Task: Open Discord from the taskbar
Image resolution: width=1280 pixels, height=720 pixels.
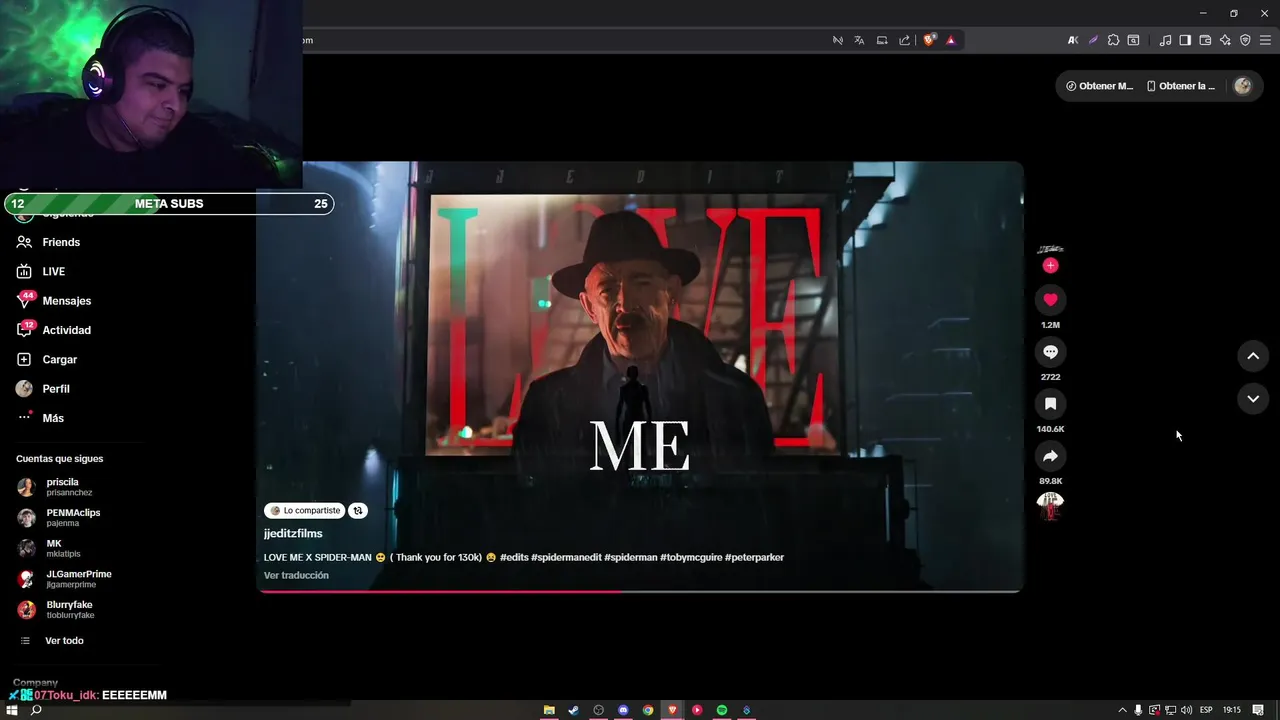Action: (623, 710)
